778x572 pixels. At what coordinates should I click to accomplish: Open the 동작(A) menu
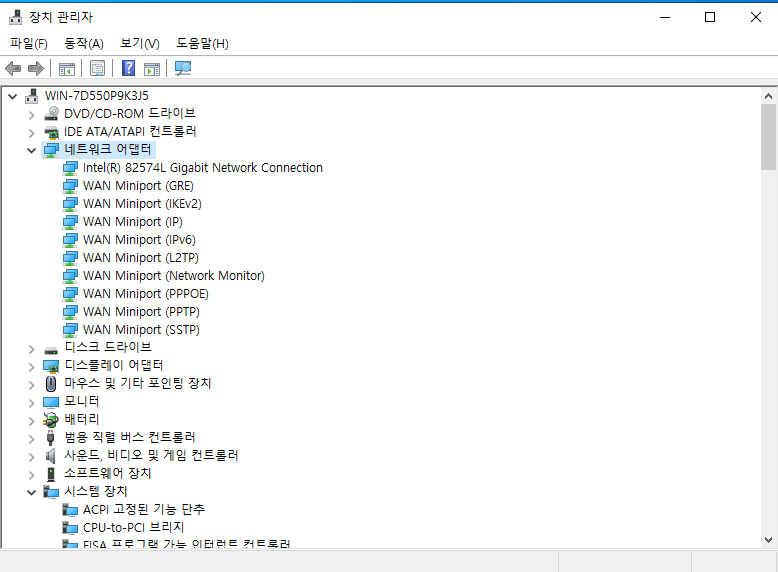84,44
